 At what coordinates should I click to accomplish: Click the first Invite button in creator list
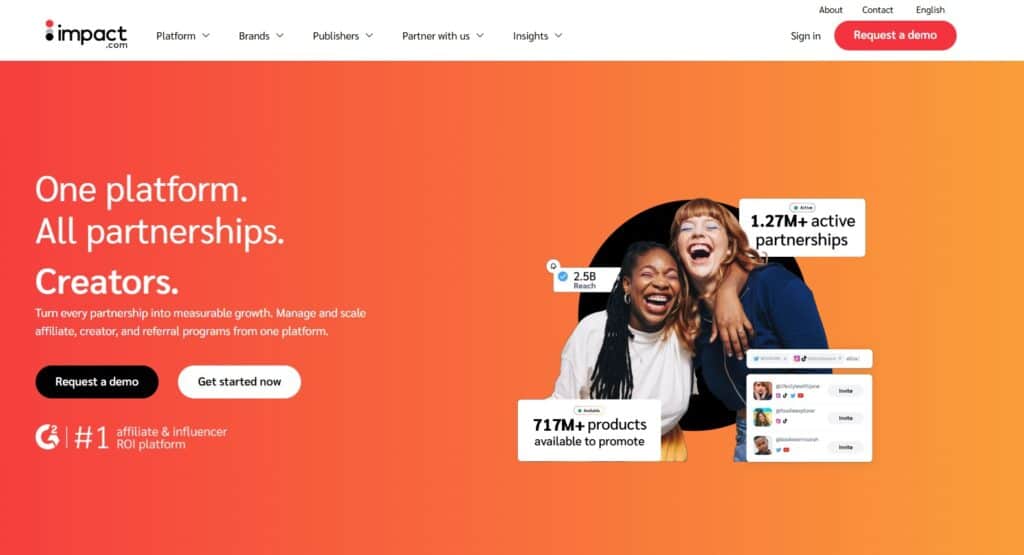(x=846, y=390)
